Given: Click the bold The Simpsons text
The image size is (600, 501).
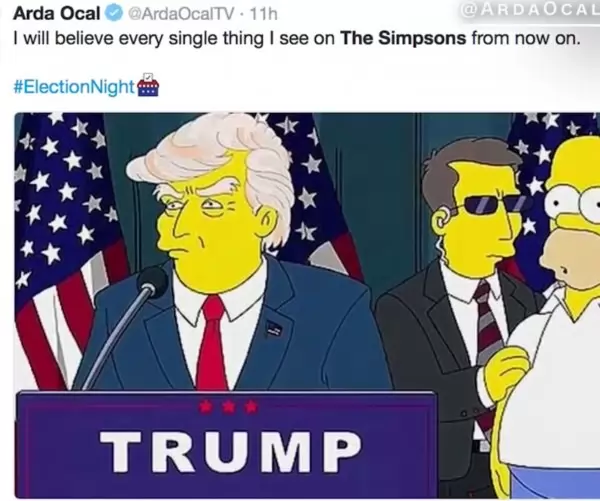Looking at the screenshot, I should point(403,38).
